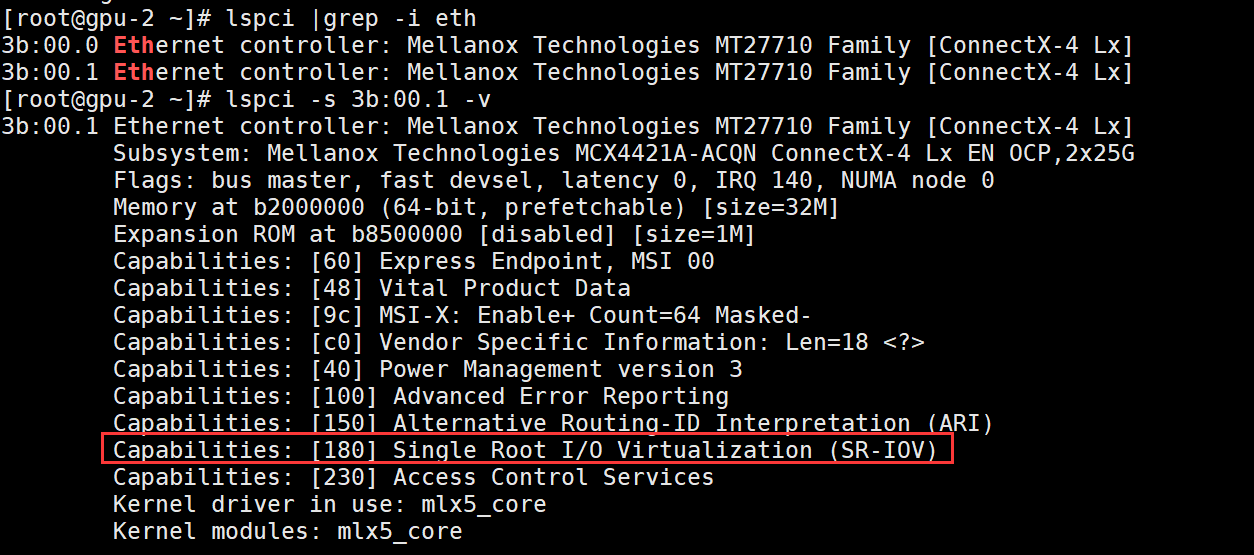Click the '3b:00.0' PCI address
Viewport: 1254px width, 555px height.
pyautogui.click(x=50, y=45)
